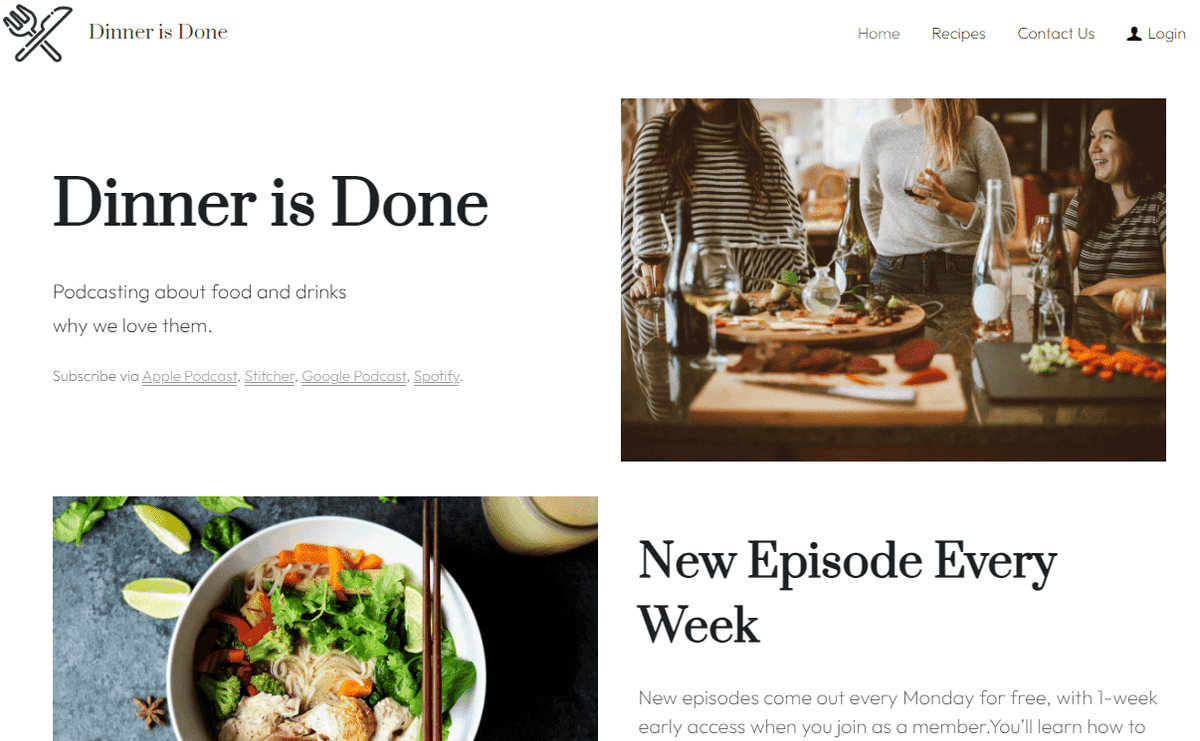Go to the Recipes page
1200x741 pixels.
[958, 34]
